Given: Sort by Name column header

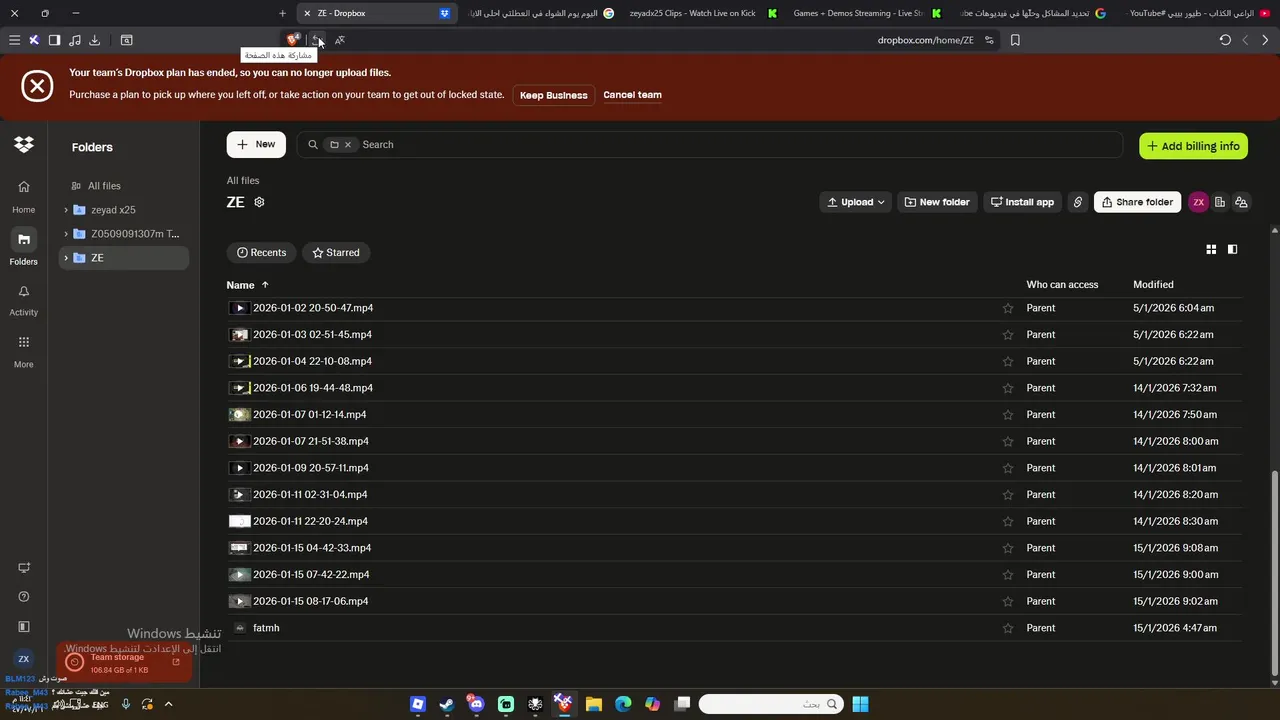Looking at the screenshot, I should coord(247,285).
